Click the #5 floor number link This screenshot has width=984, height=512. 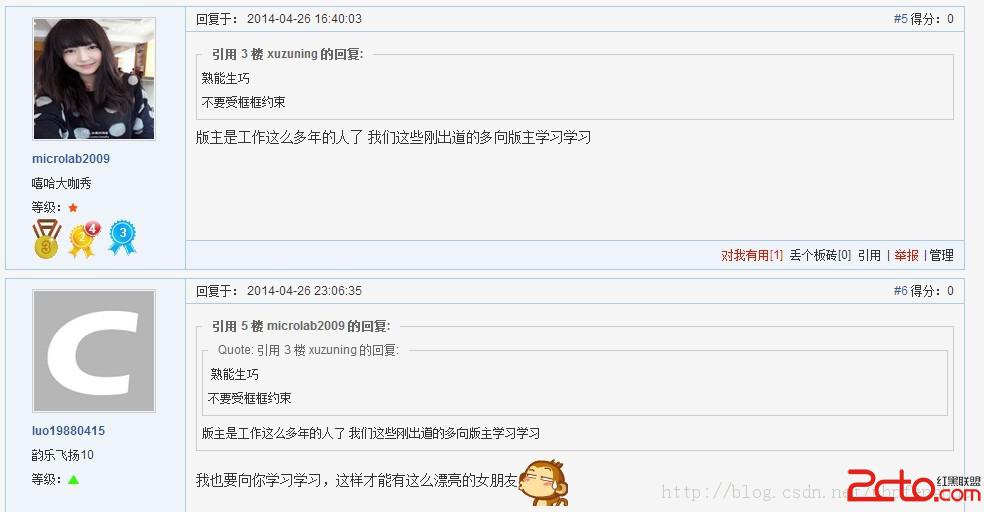901,19
